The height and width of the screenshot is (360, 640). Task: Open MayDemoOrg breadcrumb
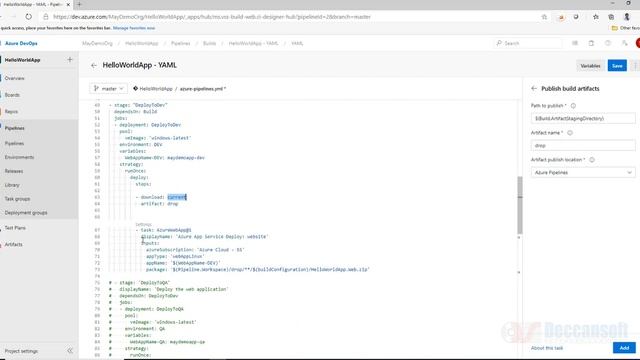pyautogui.click(x=97, y=43)
